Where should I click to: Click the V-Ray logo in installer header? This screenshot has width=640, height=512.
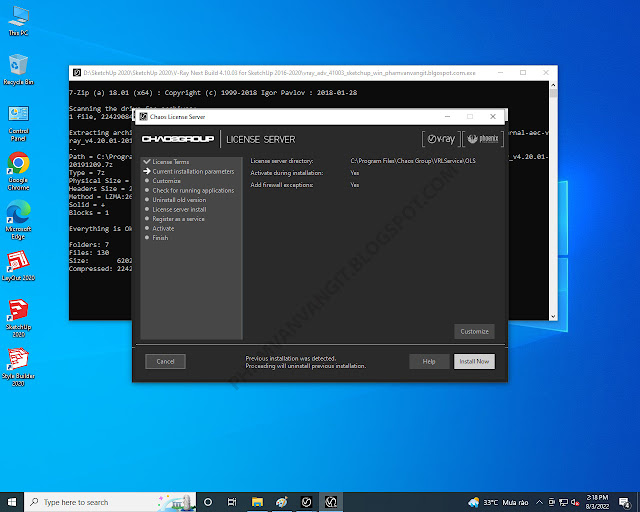(x=441, y=139)
